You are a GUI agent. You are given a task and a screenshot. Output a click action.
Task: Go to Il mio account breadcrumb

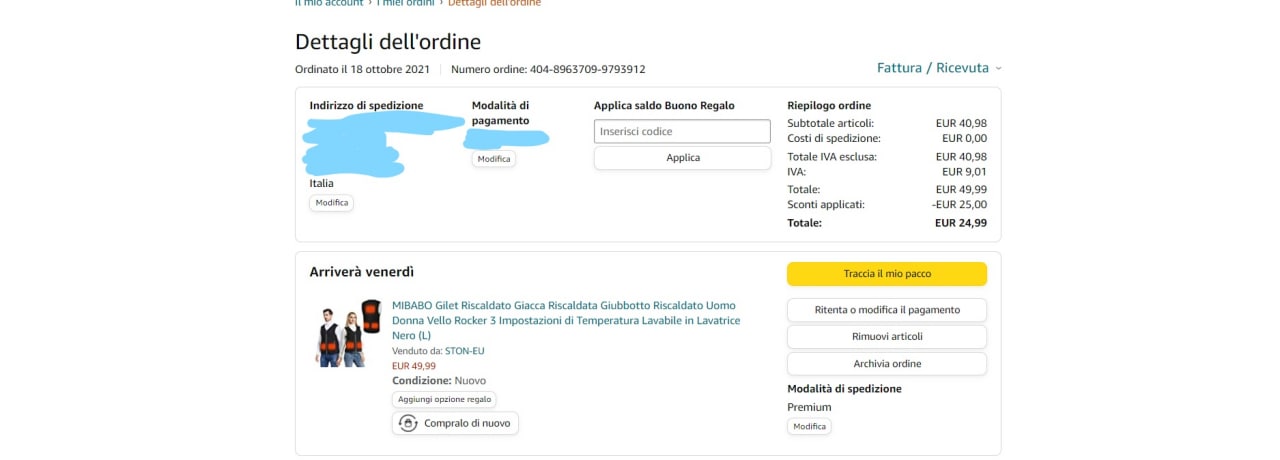pos(329,3)
